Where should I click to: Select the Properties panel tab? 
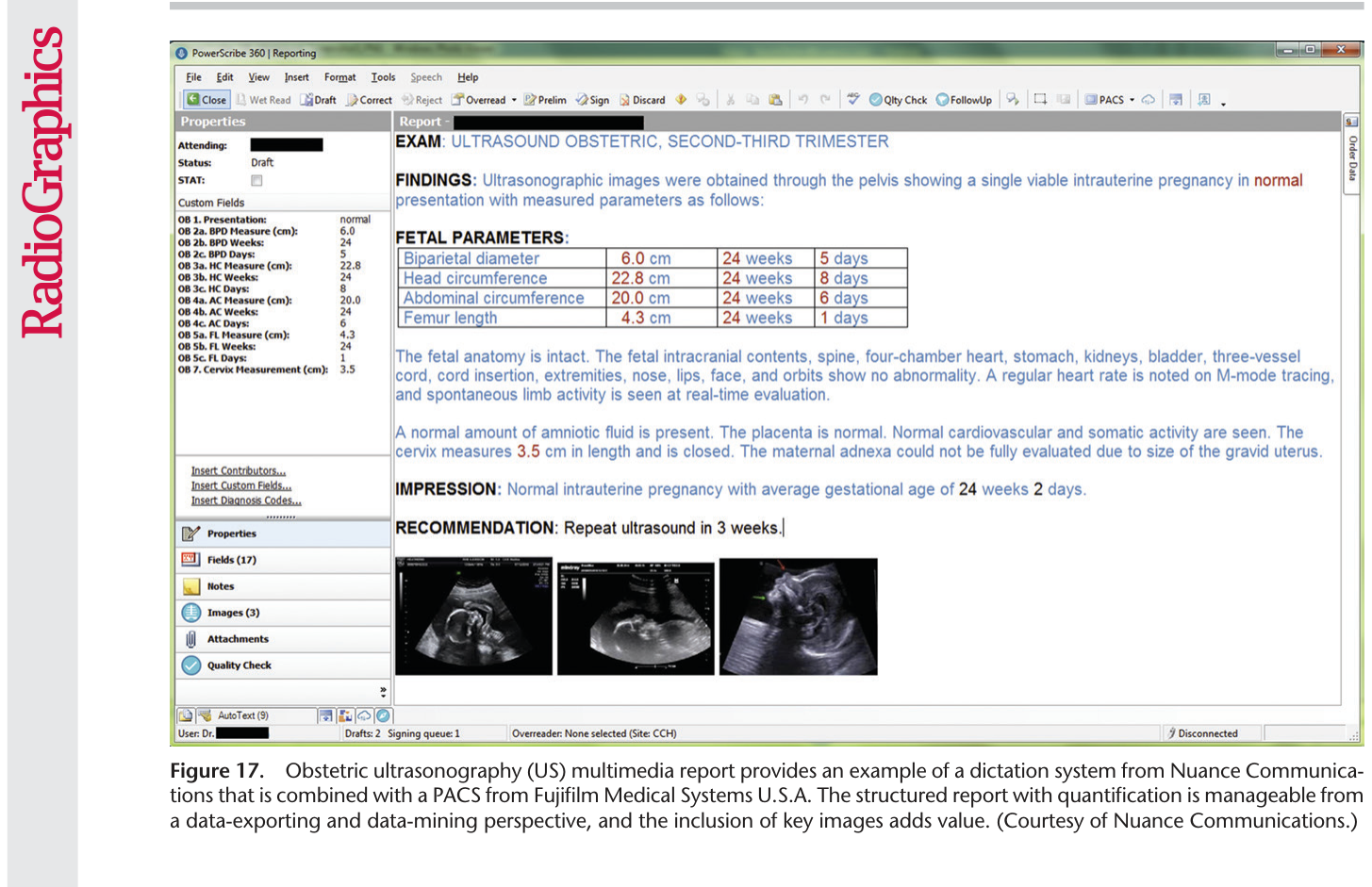pyautogui.click(x=283, y=534)
